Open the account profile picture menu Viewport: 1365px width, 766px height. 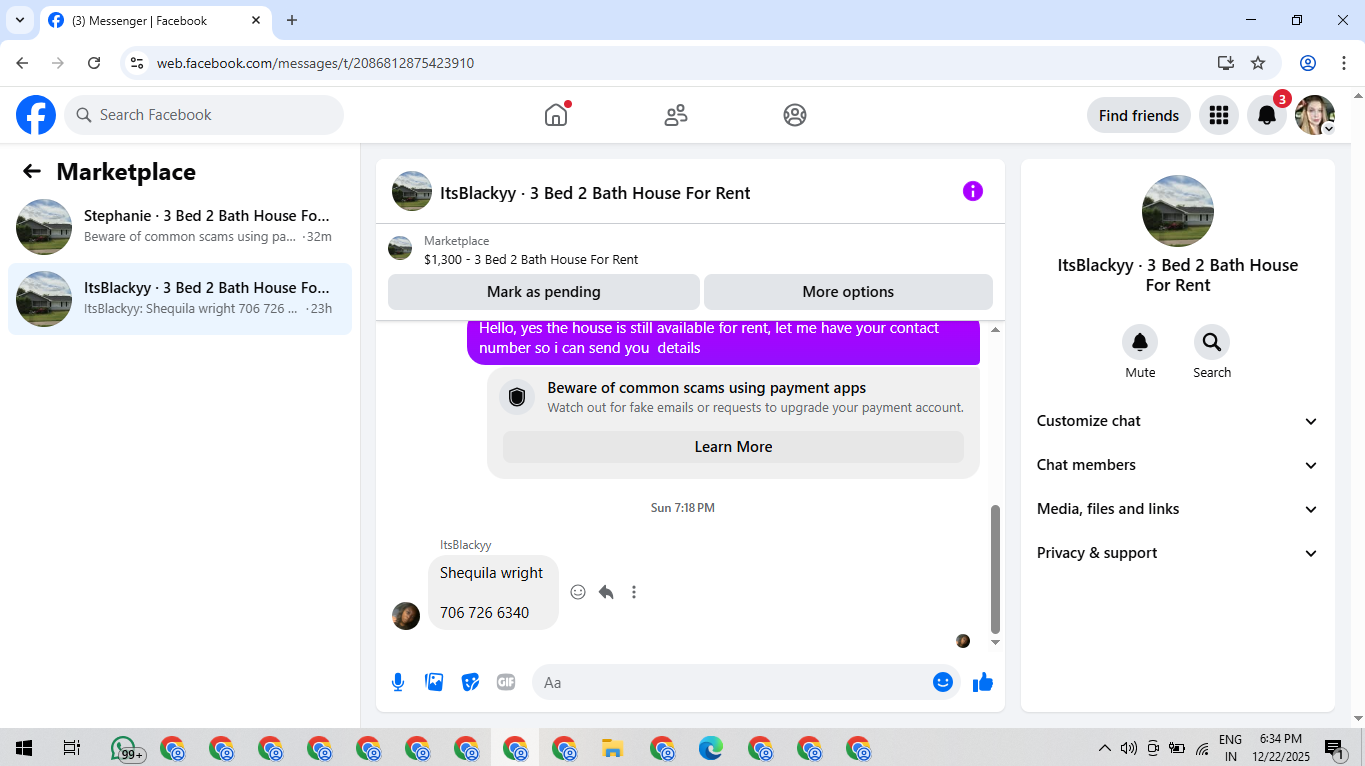click(x=1315, y=115)
